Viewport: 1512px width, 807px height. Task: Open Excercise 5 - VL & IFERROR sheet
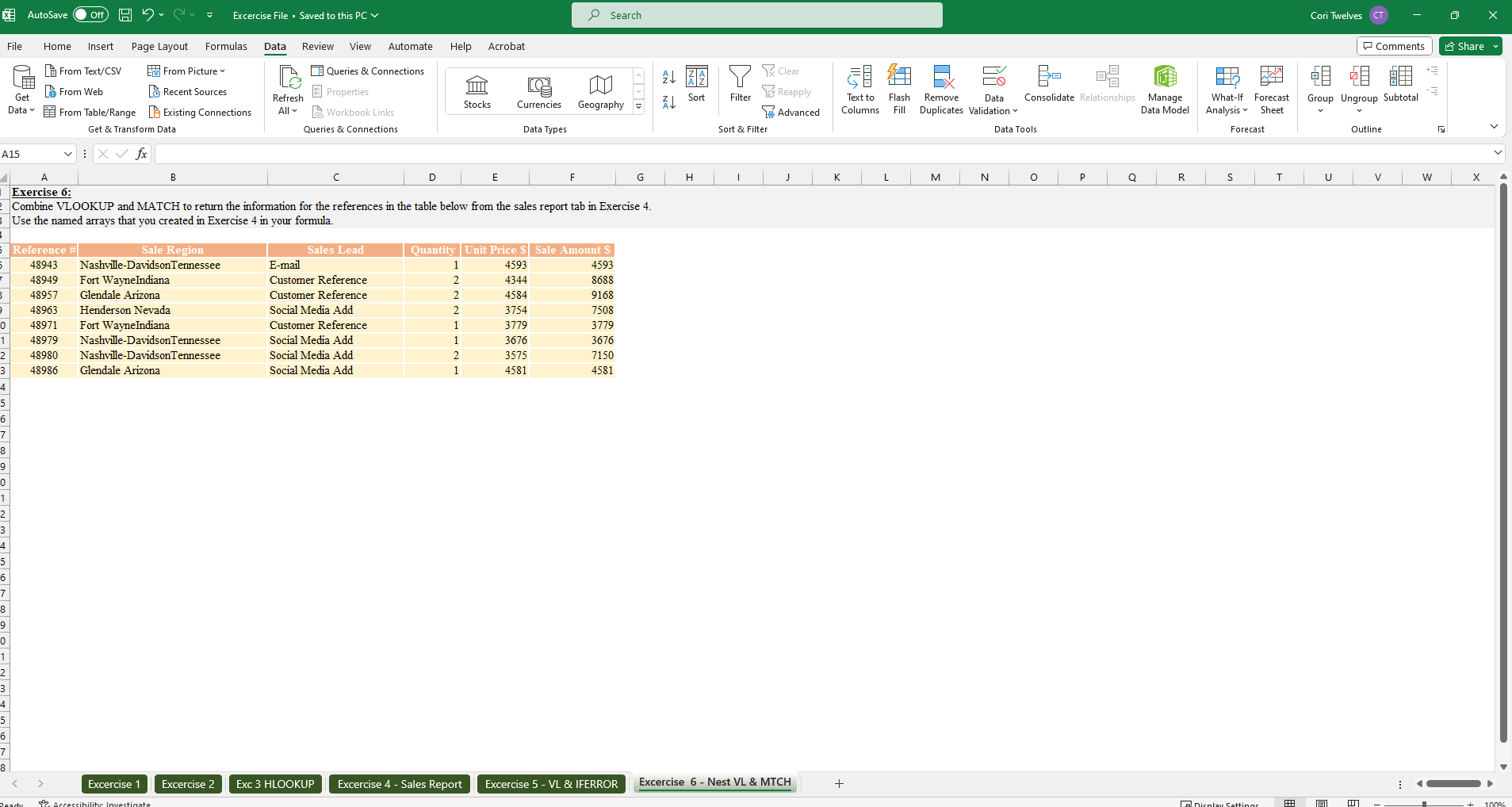[551, 784]
